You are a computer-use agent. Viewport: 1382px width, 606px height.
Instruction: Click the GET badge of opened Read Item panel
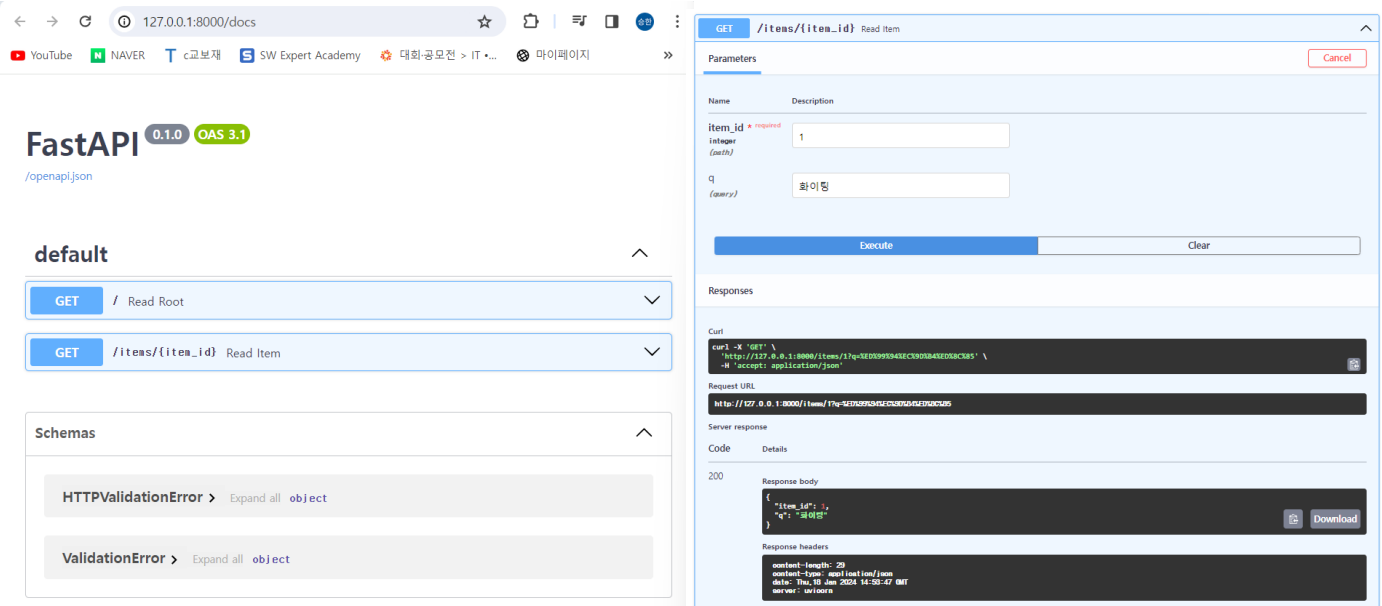pyautogui.click(x=724, y=29)
